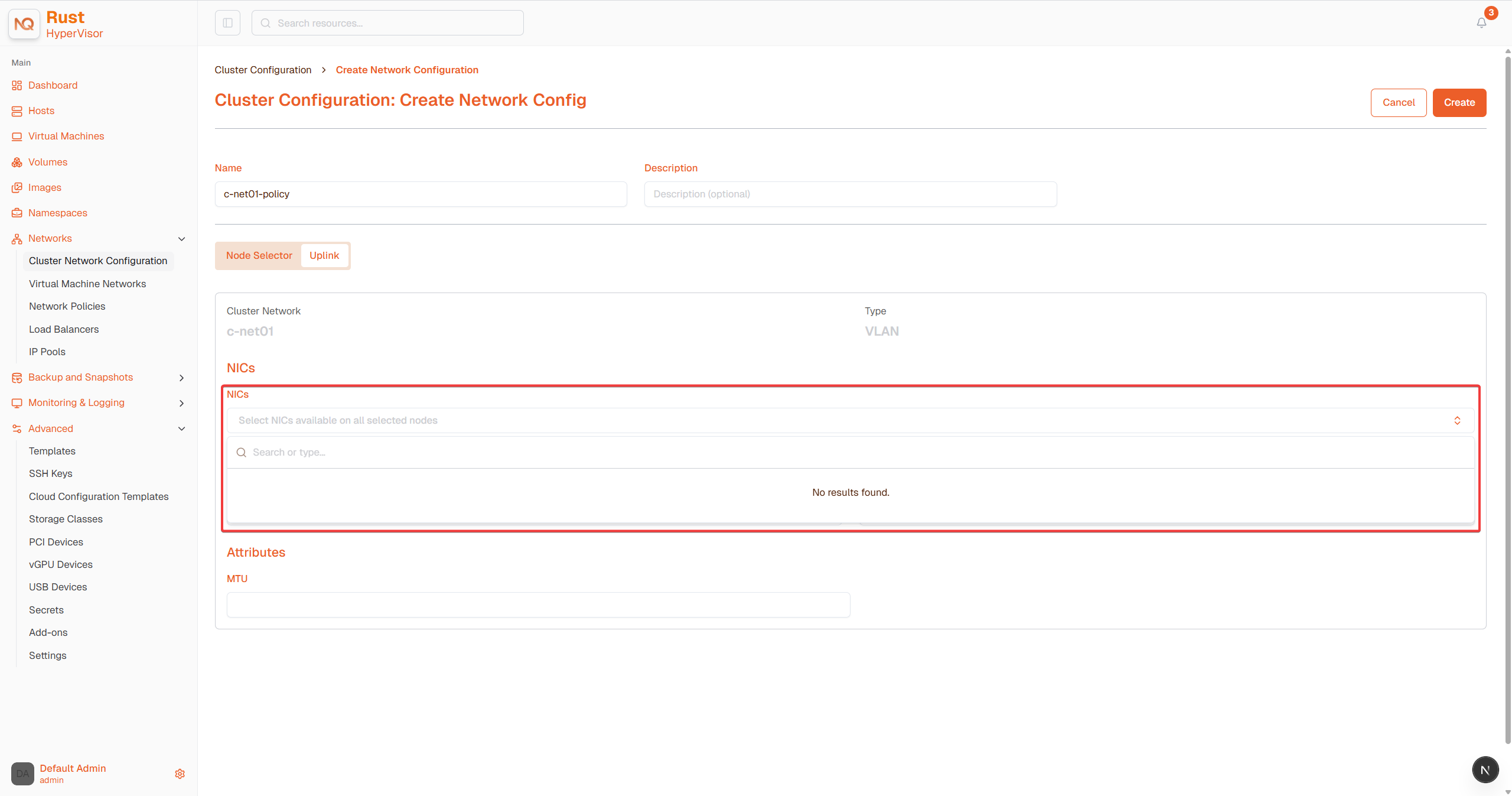Open user settings gear icon
The width and height of the screenshot is (1512, 796).
pyautogui.click(x=180, y=774)
